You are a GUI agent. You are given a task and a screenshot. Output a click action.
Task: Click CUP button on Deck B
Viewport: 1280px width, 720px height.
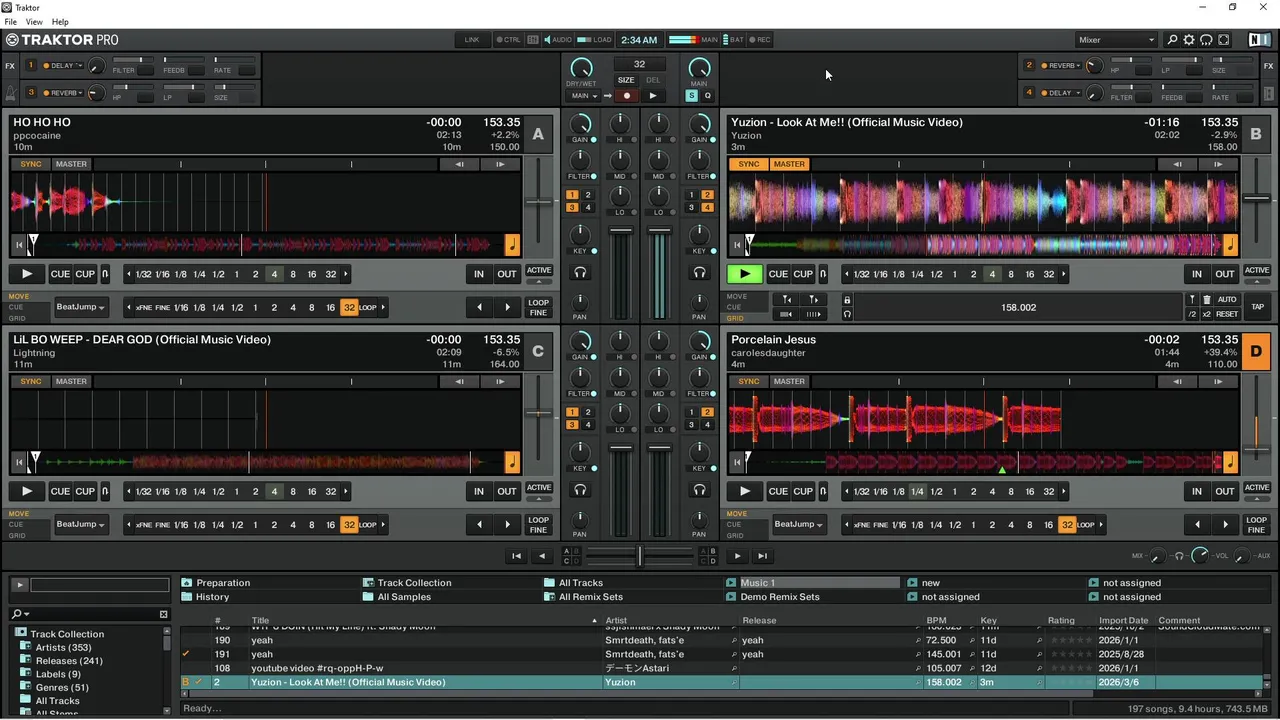tap(803, 274)
